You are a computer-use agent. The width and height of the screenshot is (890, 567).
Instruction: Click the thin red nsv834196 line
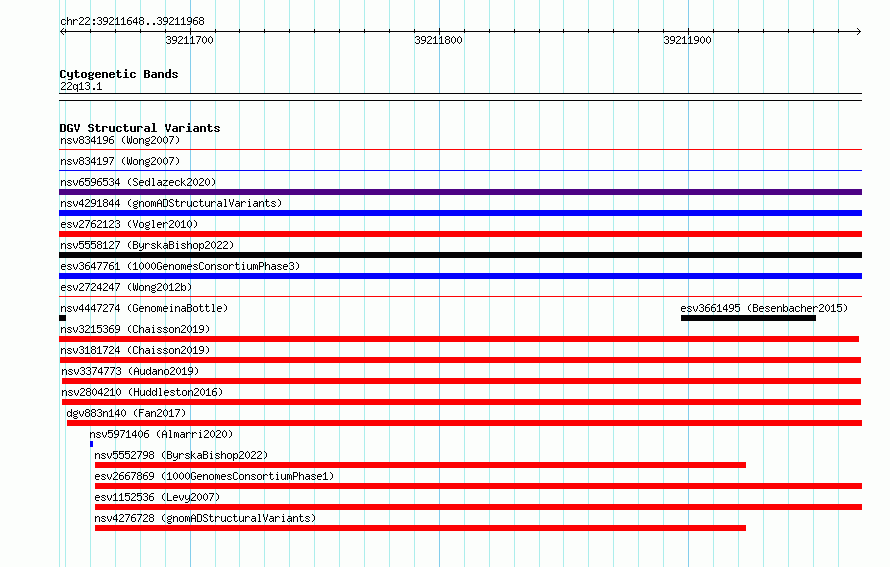click(x=460, y=149)
